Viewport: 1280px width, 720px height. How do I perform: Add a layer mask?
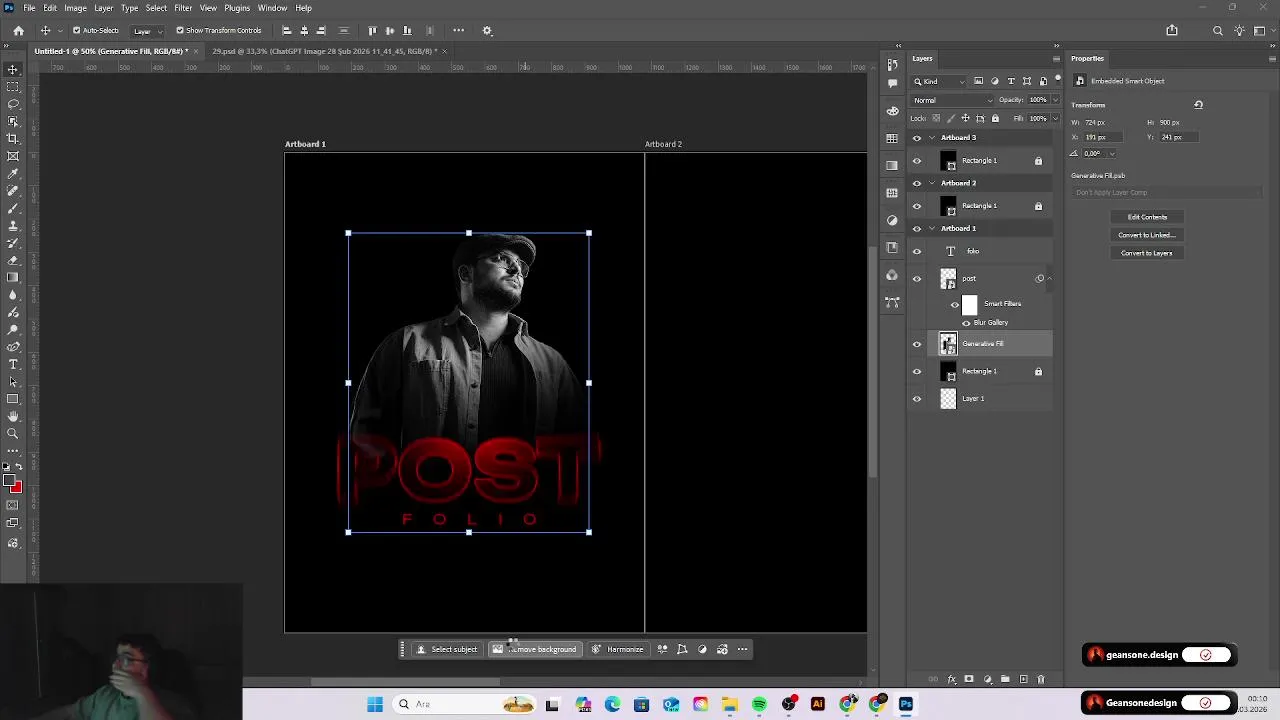(x=969, y=680)
